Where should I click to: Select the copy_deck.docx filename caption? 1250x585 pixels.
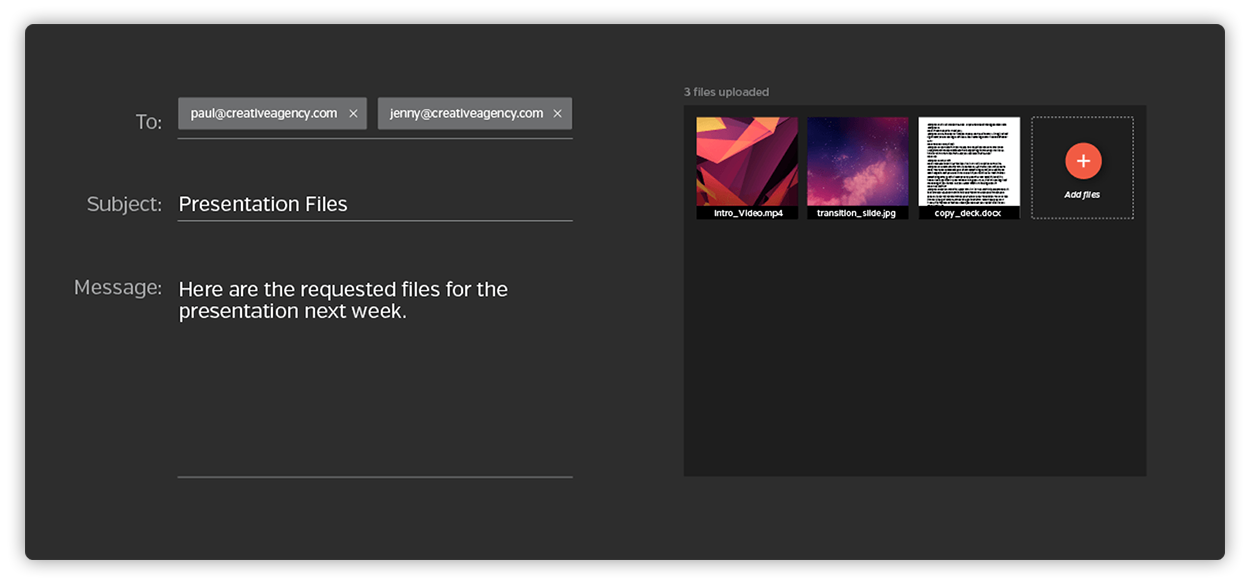click(x=968, y=211)
